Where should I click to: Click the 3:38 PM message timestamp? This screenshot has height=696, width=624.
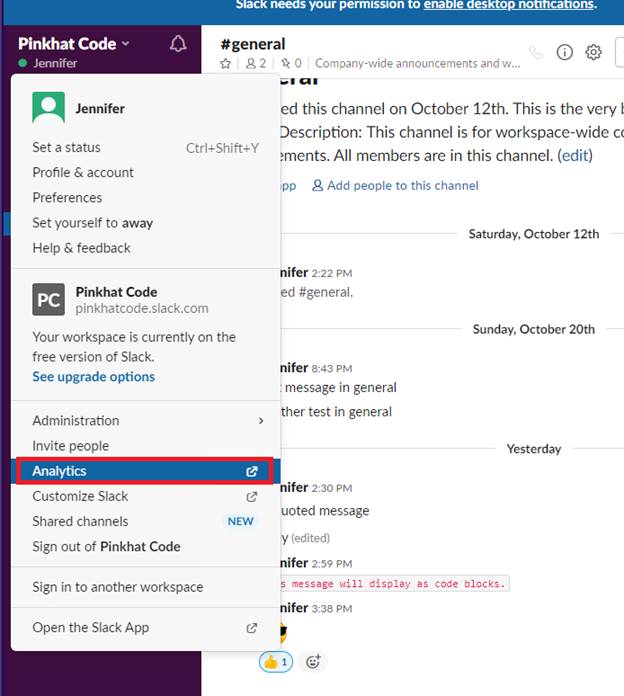tap(332, 609)
